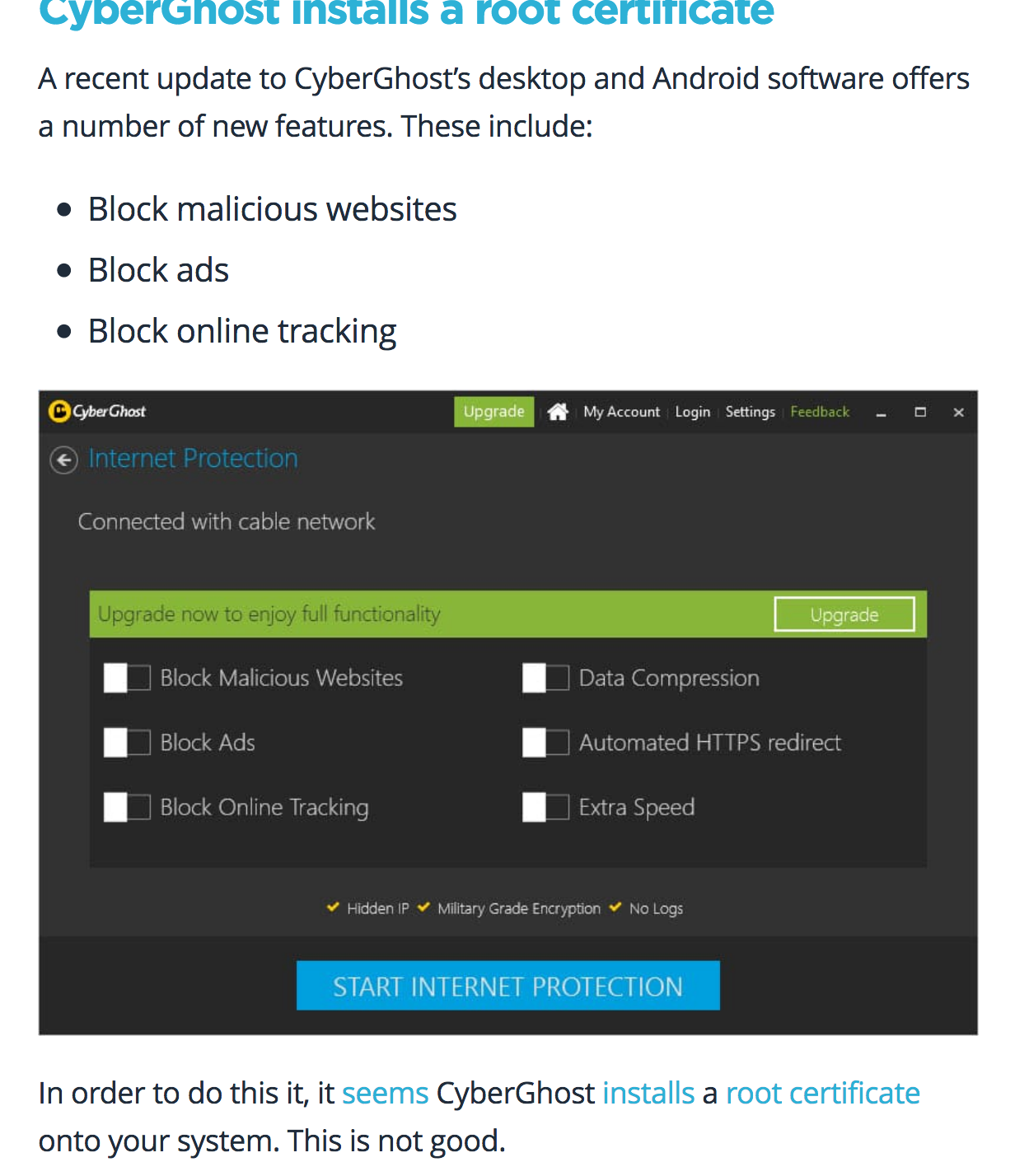
Task: Open the Feedback link in header
Action: point(820,412)
